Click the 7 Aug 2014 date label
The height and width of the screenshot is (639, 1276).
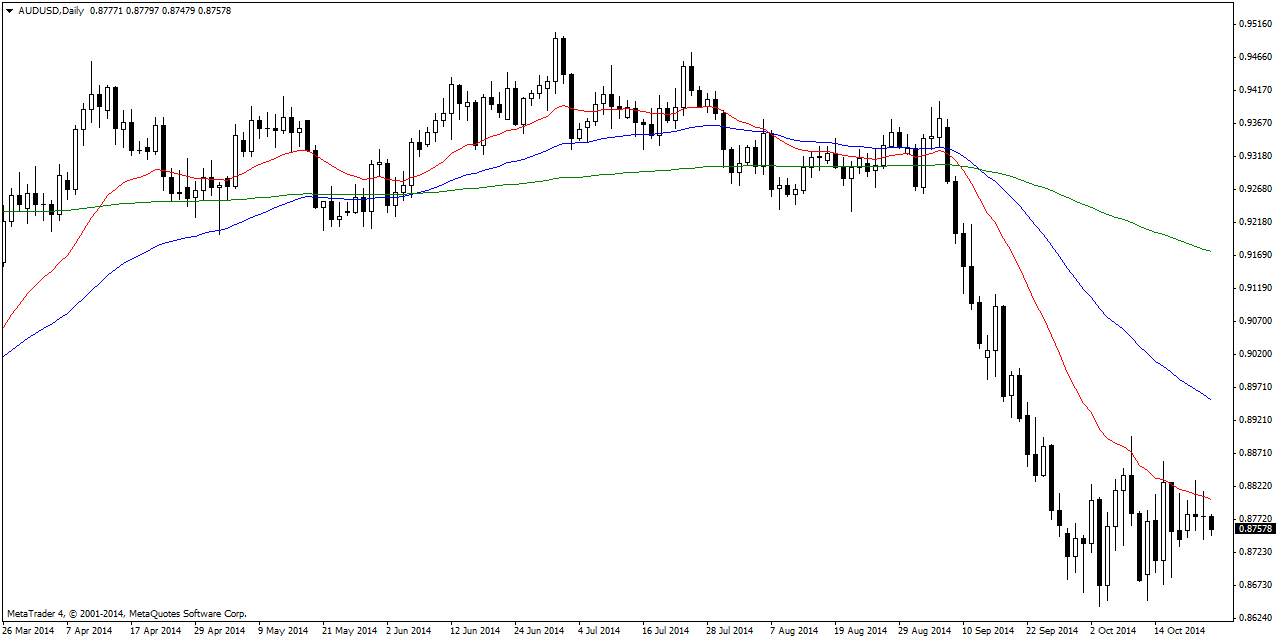pyautogui.click(x=793, y=631)
